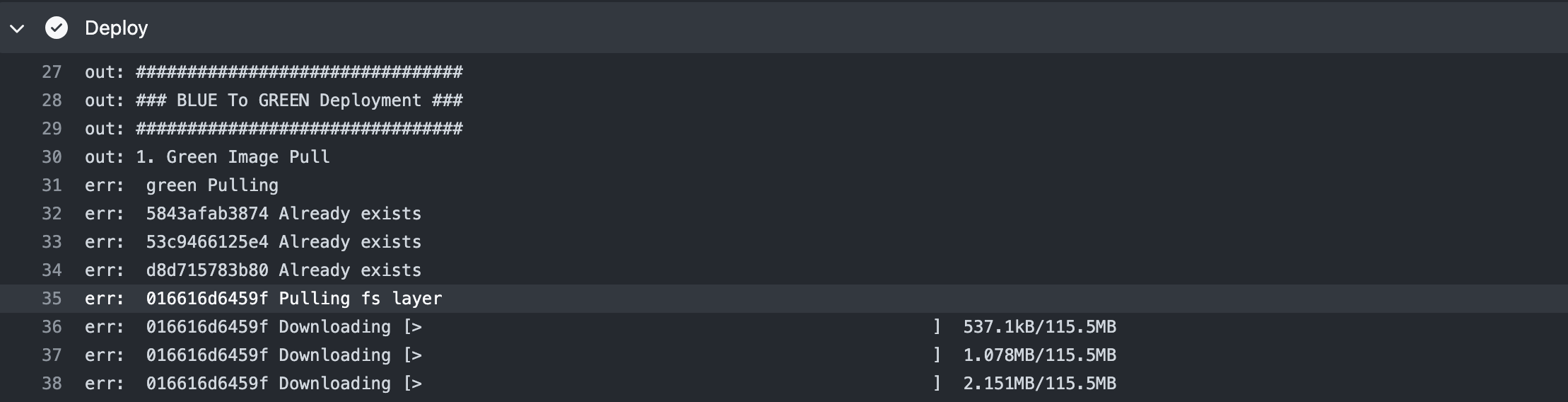Click the BLUE To GREEN Deployment log line
Viewport: 1568px width, 402px height.
click(x=274, y=100)
